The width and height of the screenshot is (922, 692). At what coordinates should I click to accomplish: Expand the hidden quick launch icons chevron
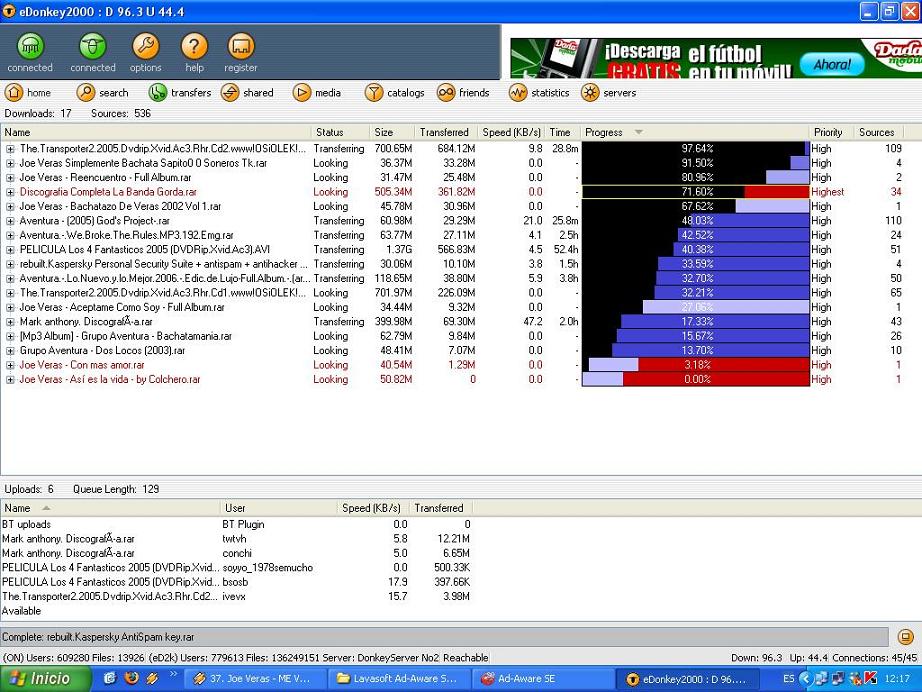pos(173,674)
